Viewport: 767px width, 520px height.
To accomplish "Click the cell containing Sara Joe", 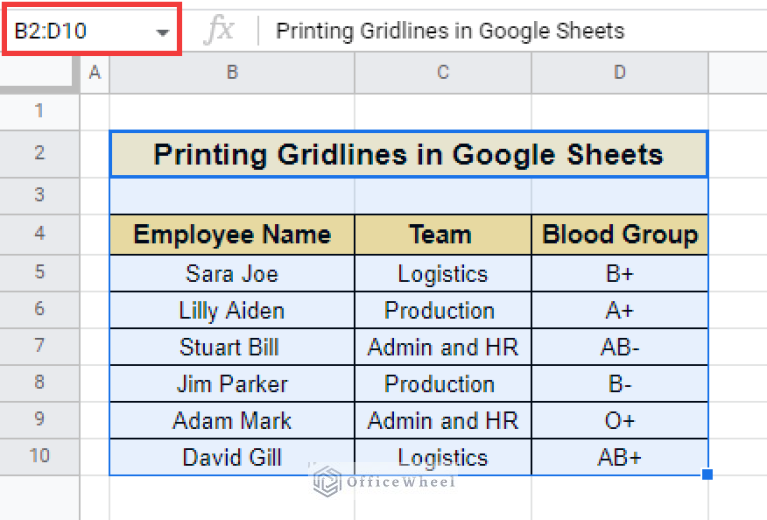I will [x=232, y=274].
